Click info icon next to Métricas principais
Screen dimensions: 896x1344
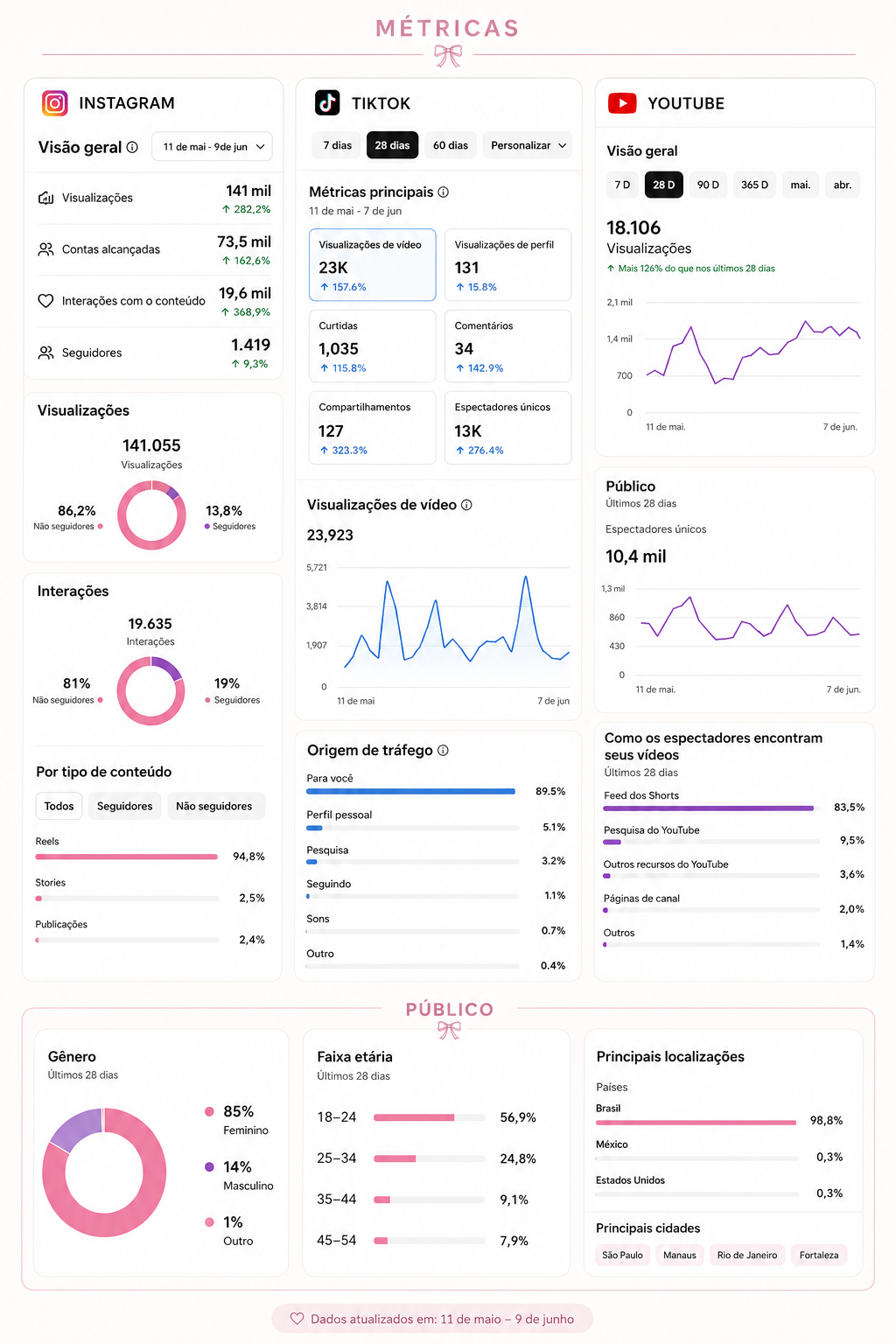(444, 192)
